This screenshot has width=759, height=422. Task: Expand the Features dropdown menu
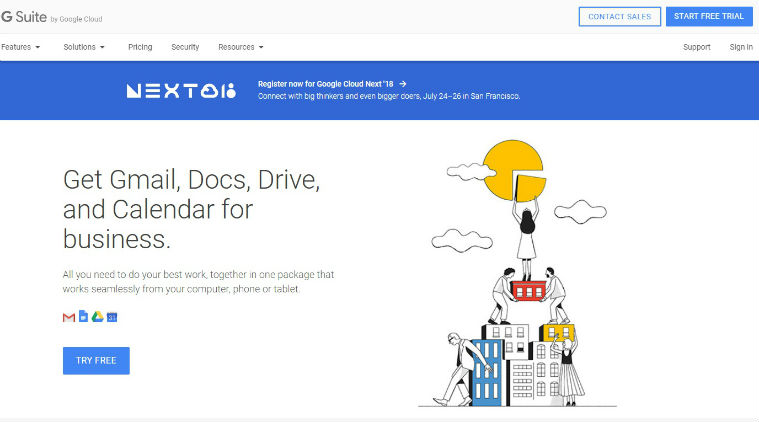21,47
